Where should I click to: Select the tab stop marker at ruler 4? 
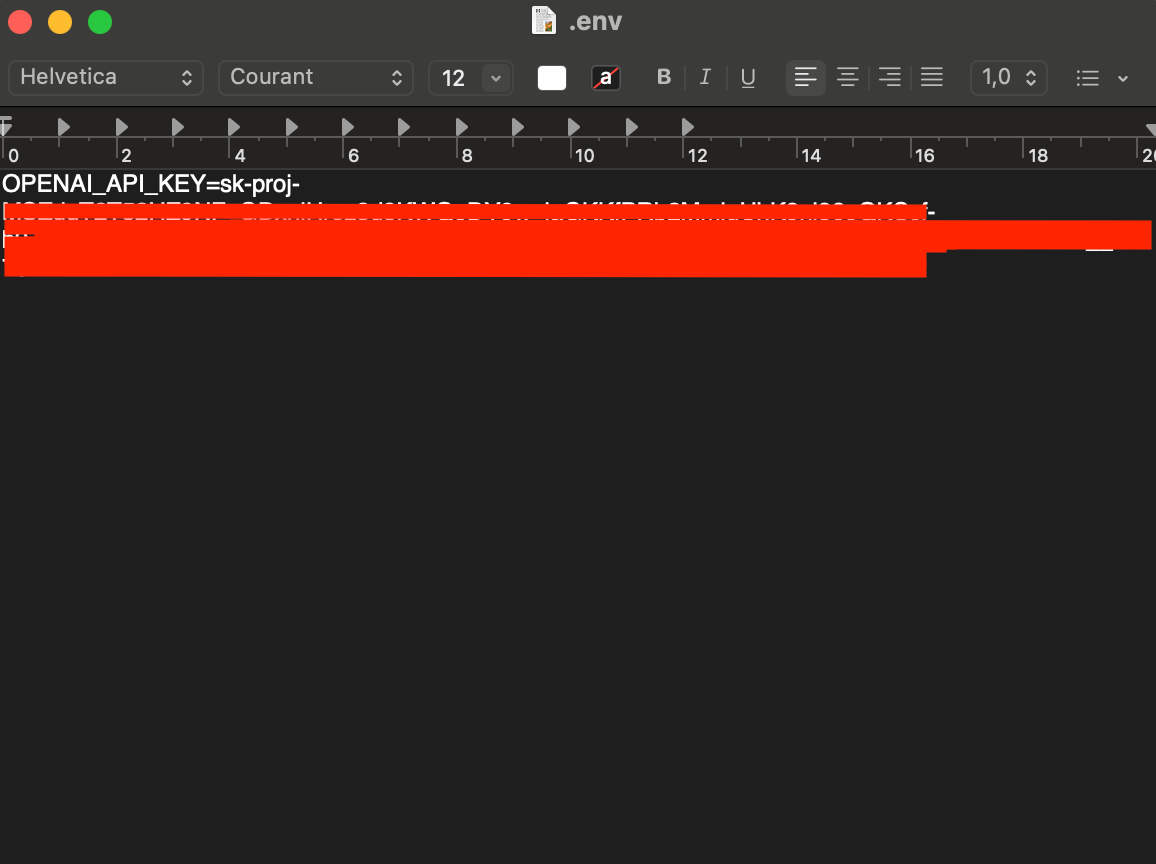pos(234,127)
